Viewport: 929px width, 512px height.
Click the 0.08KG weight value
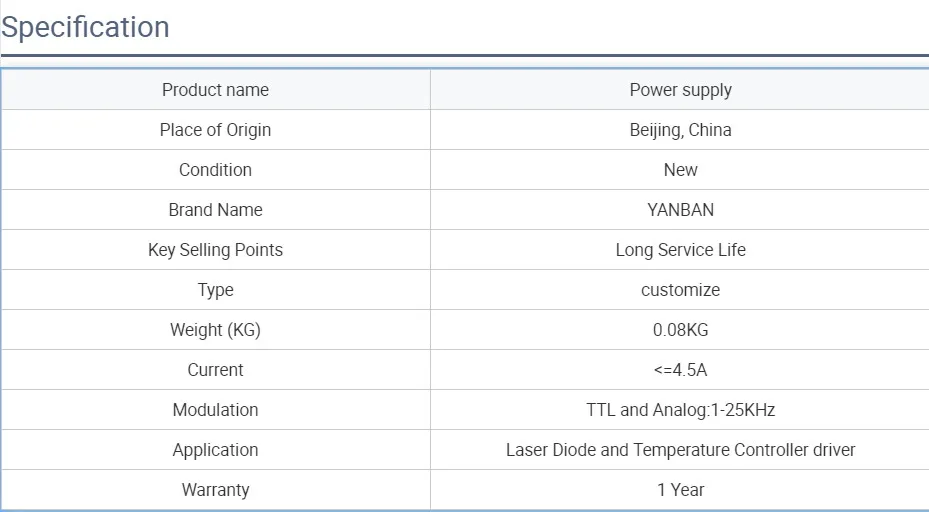tap(680, 329)
